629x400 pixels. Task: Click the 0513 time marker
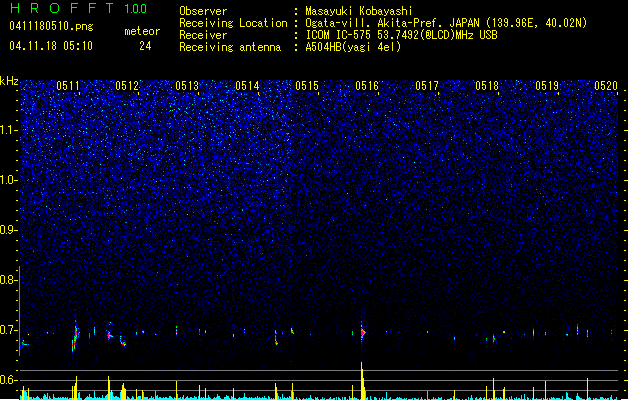coord(187,86)
